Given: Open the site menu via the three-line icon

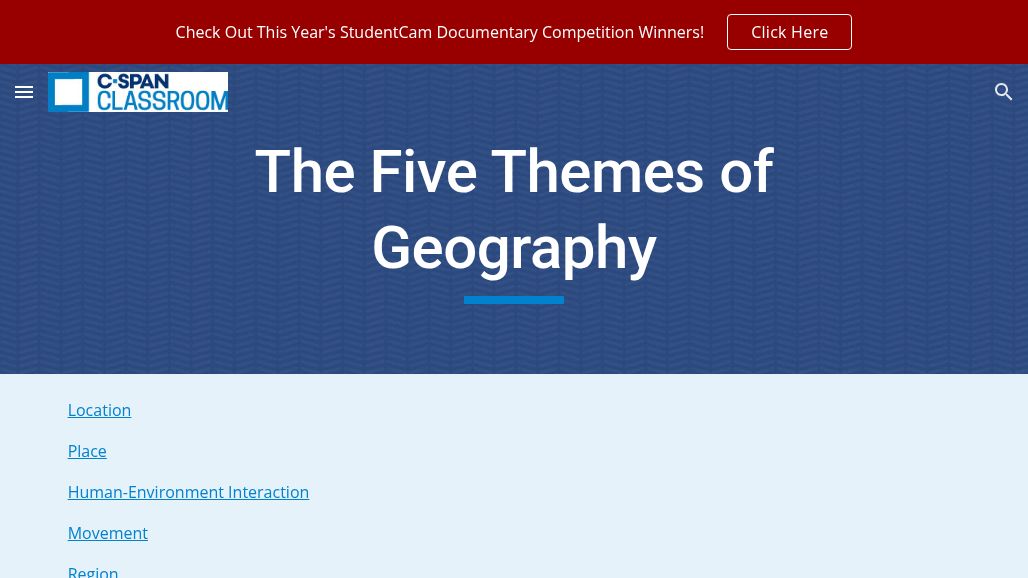Looking at the screenshot, I should [x=24, y=92].
